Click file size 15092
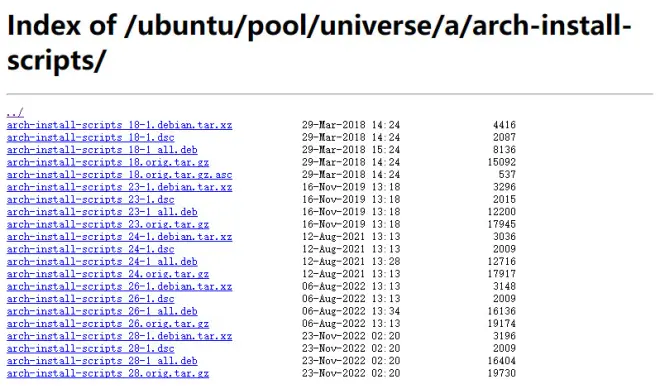660x389 pixels. tap(502, 163)
